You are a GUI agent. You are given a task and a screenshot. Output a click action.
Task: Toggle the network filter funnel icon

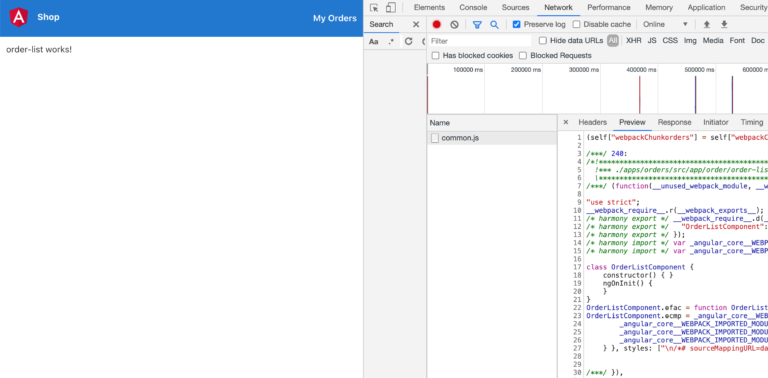477,24
